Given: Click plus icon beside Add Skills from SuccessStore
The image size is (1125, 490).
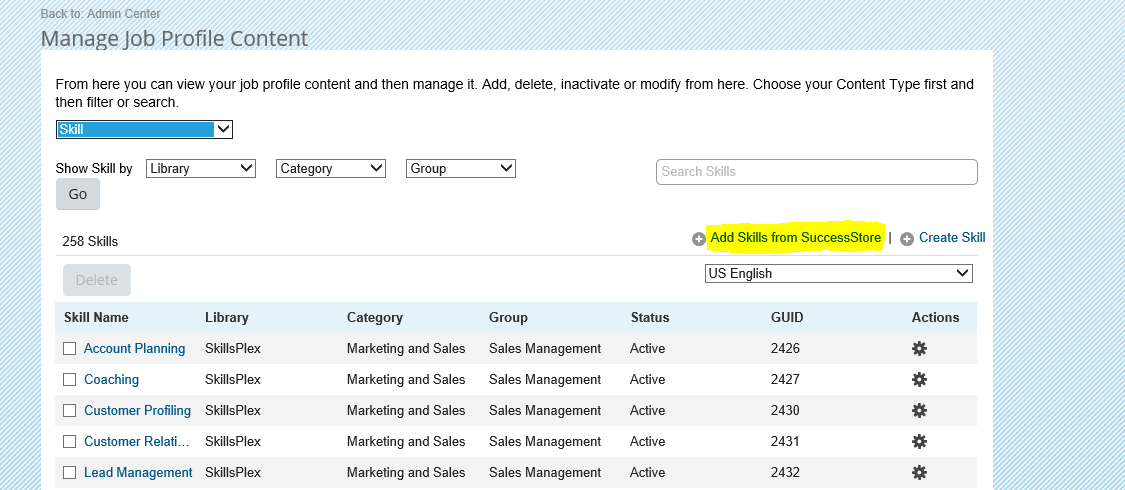Looking at the screenshot, I should (698, 239).
